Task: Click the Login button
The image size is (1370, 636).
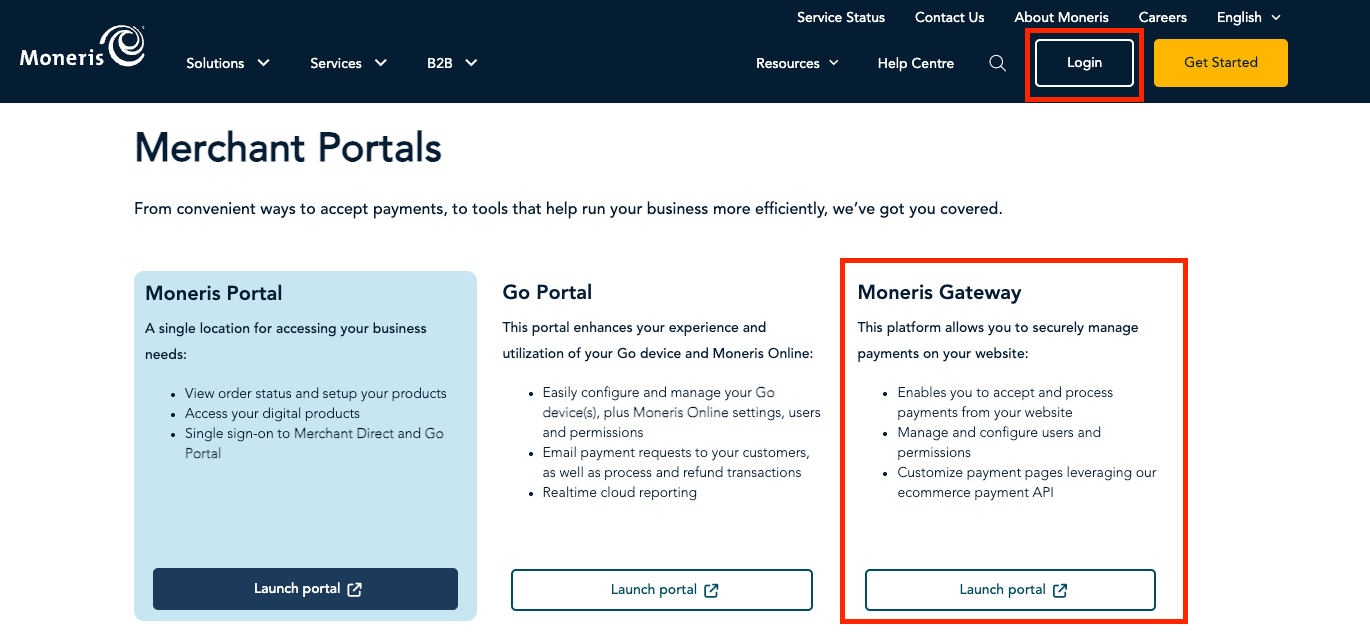Action: click(x=1084, y=63)
